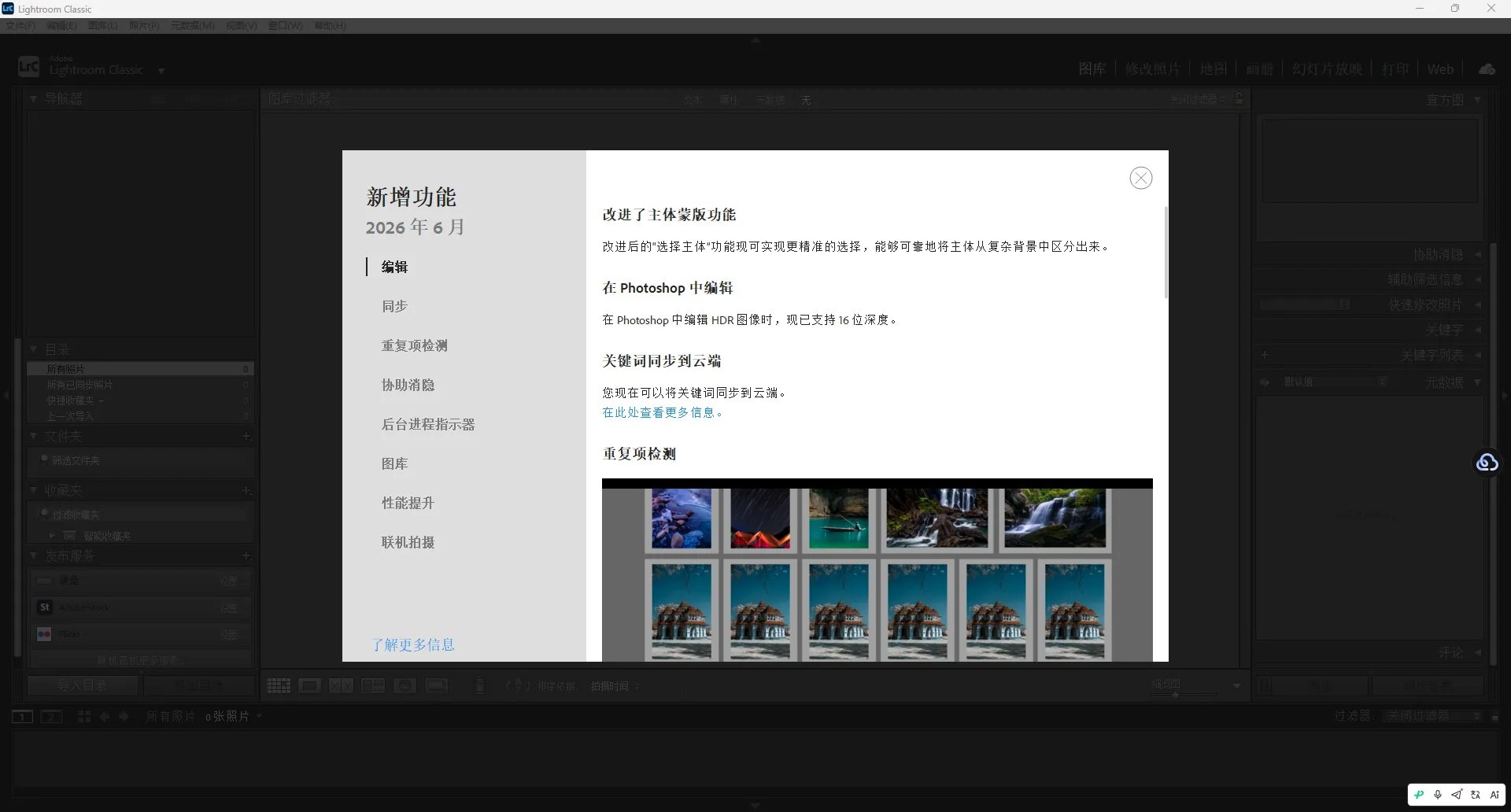Collapse the 文件夹 panel
Screen dimensions: 1511x812
[34, 436]
